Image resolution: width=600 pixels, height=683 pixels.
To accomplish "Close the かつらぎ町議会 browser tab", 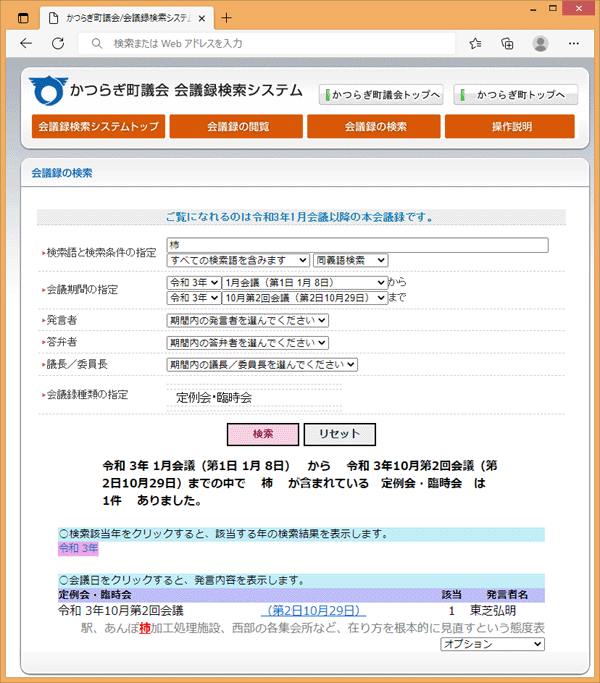I will coord(202,18).
